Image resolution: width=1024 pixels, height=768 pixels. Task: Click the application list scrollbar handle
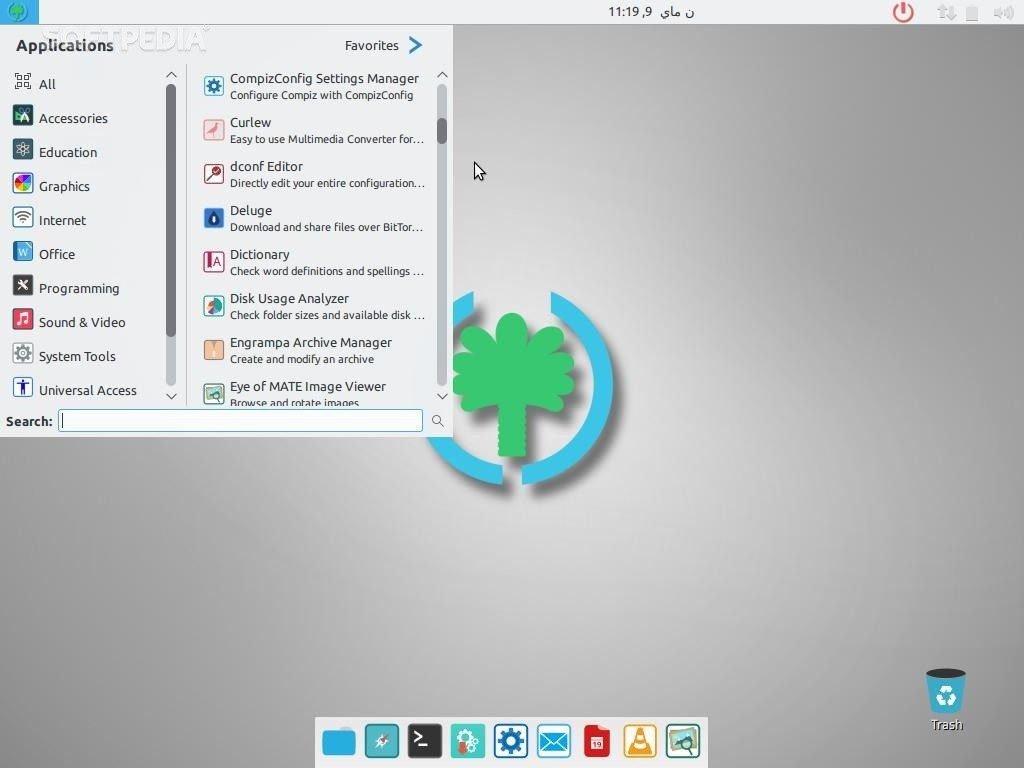click(x=442, y=130)
